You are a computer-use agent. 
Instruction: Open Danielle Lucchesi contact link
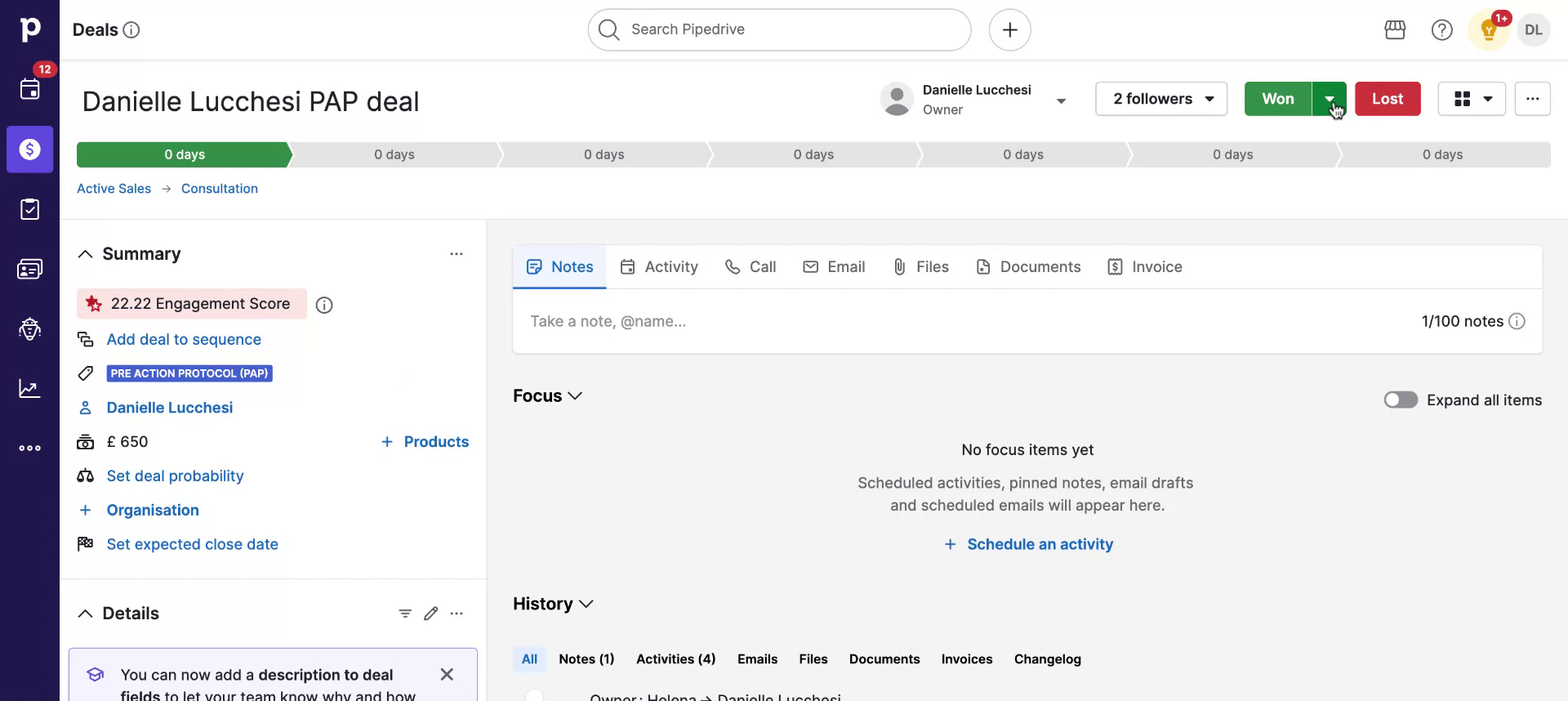point(170,408)
